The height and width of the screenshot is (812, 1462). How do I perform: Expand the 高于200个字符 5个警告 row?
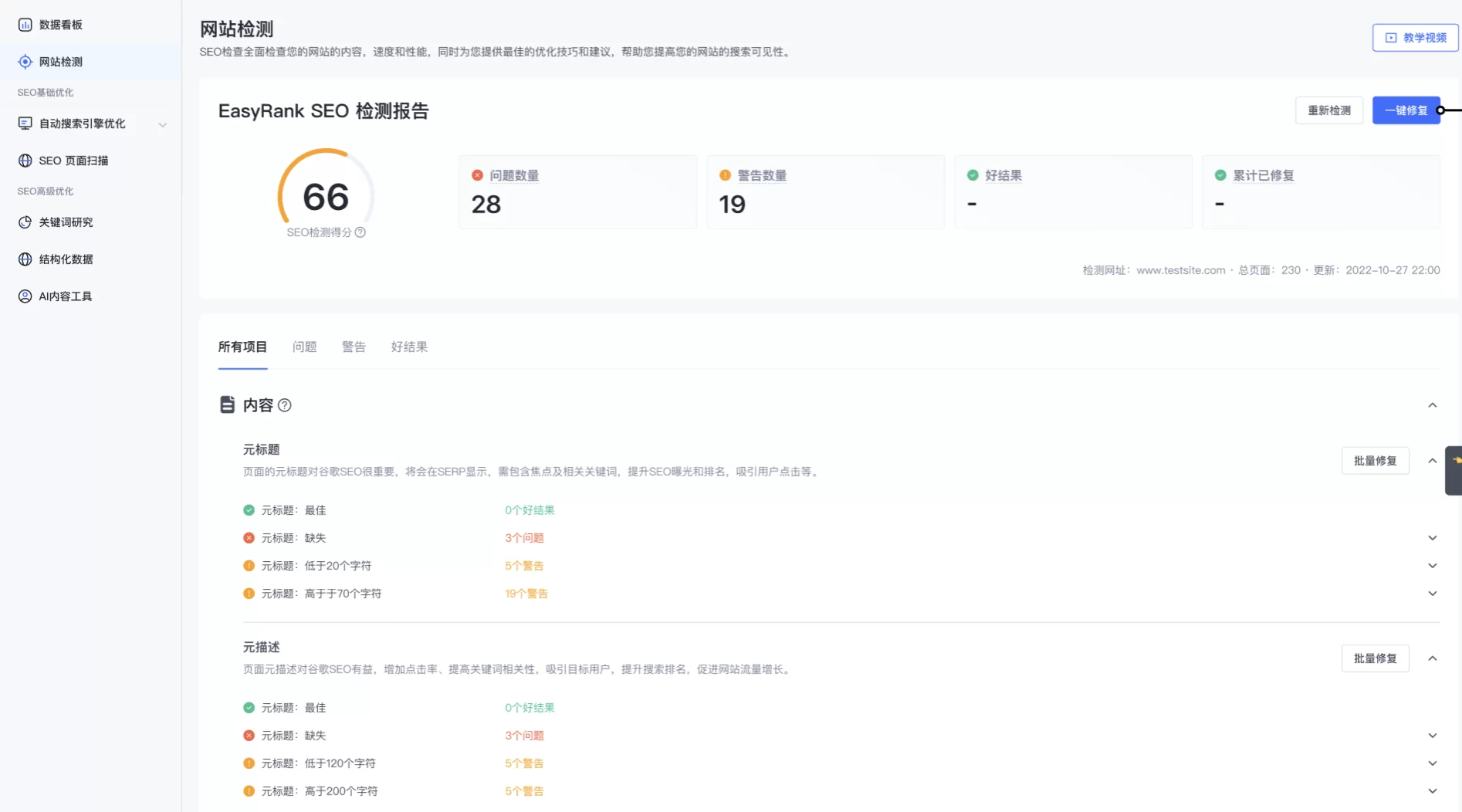click(x=1432, y=791)
